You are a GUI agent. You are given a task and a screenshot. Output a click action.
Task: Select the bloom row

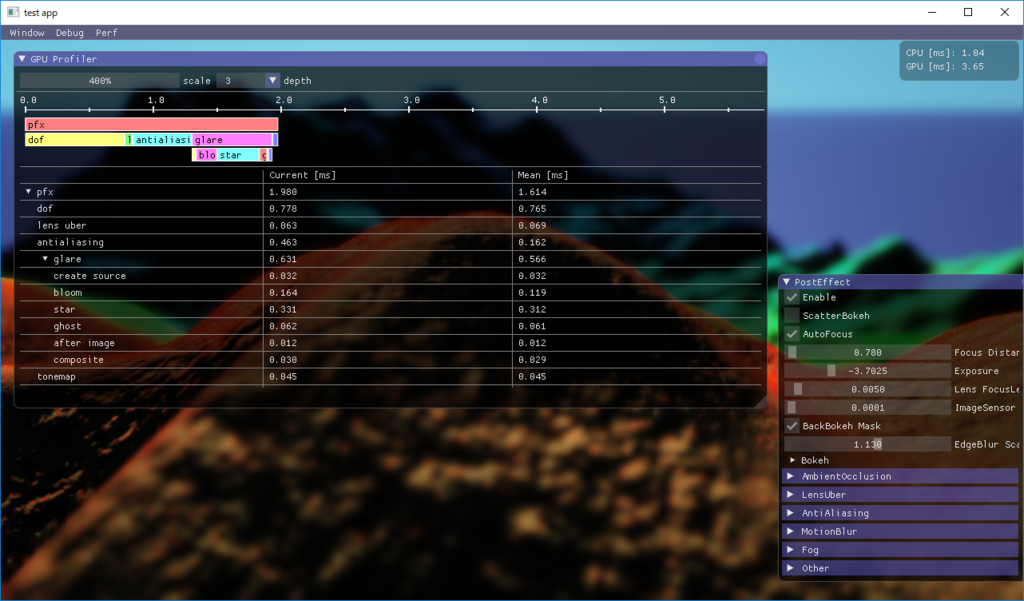point(390,293)
